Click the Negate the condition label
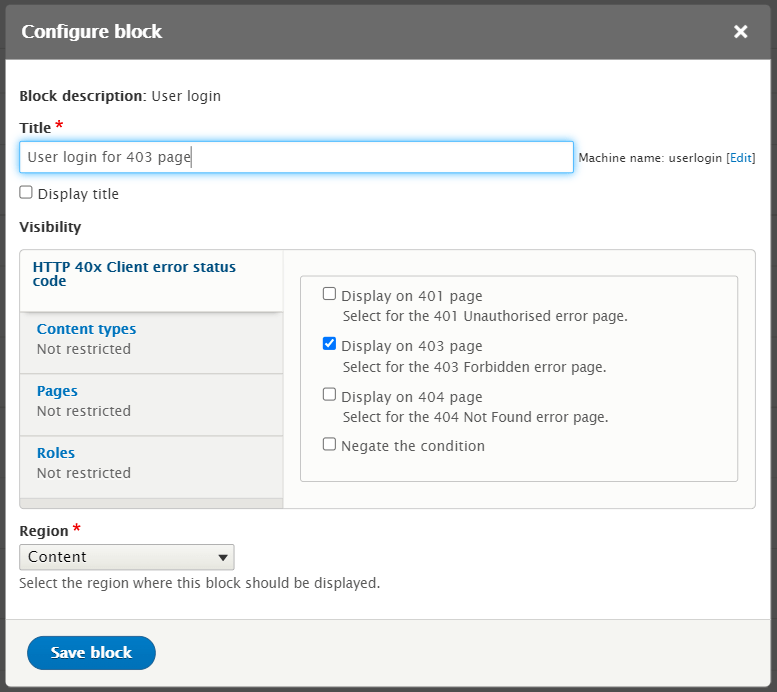Viewport: 777px width, 692px height. coord(412,446)
